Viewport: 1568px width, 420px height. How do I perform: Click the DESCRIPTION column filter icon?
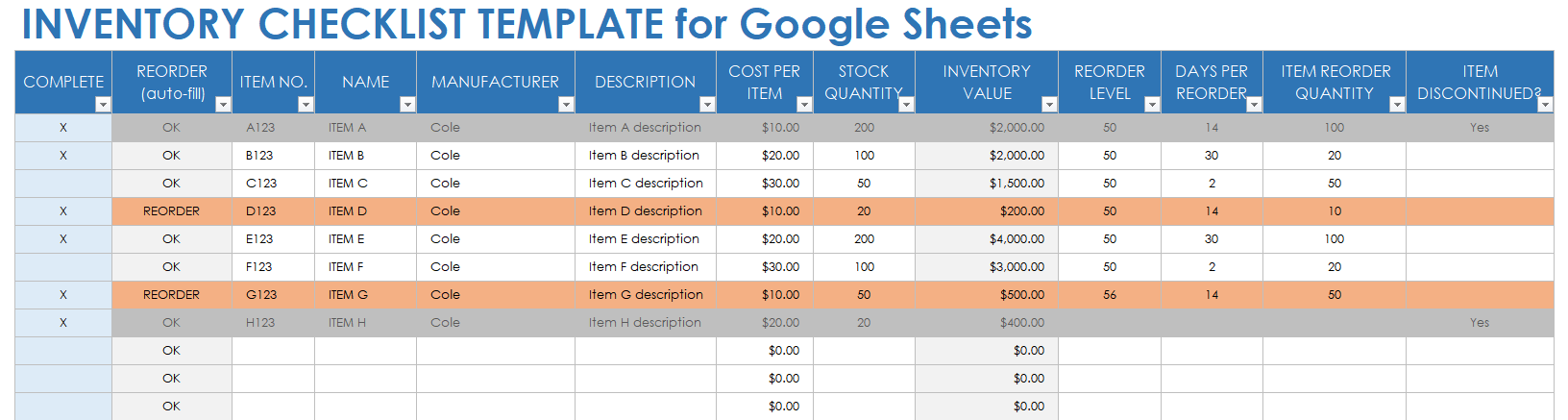click(x=707, y=105)
